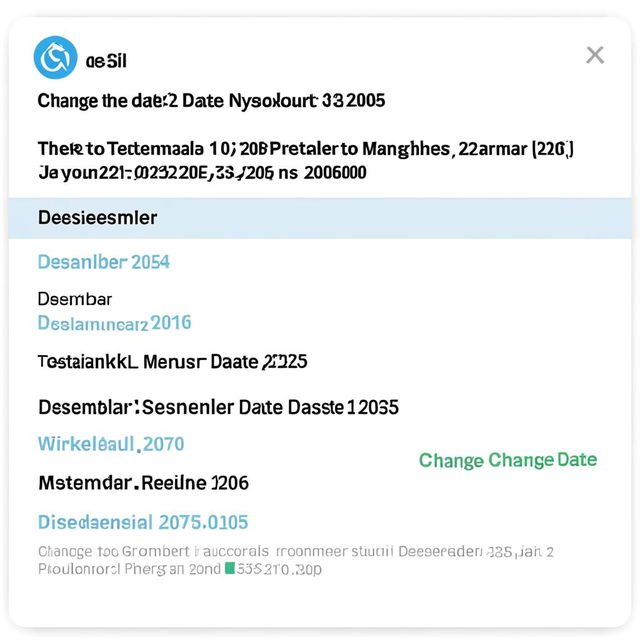This screenshot has height=640, width=640.
Task: Click the 'Change the date' heading text
Action: [102, 101]
